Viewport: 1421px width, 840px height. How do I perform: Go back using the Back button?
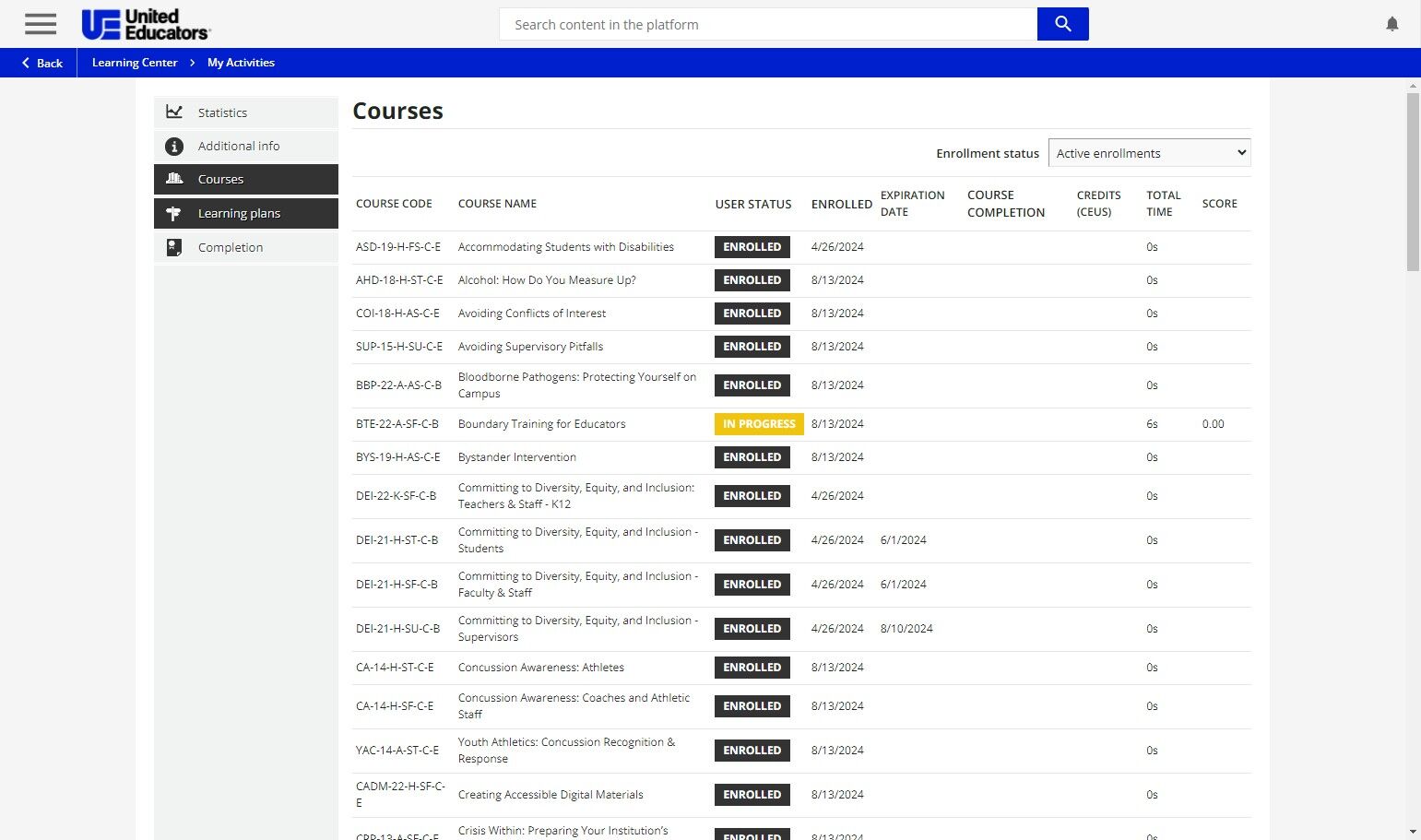point(41,63)
